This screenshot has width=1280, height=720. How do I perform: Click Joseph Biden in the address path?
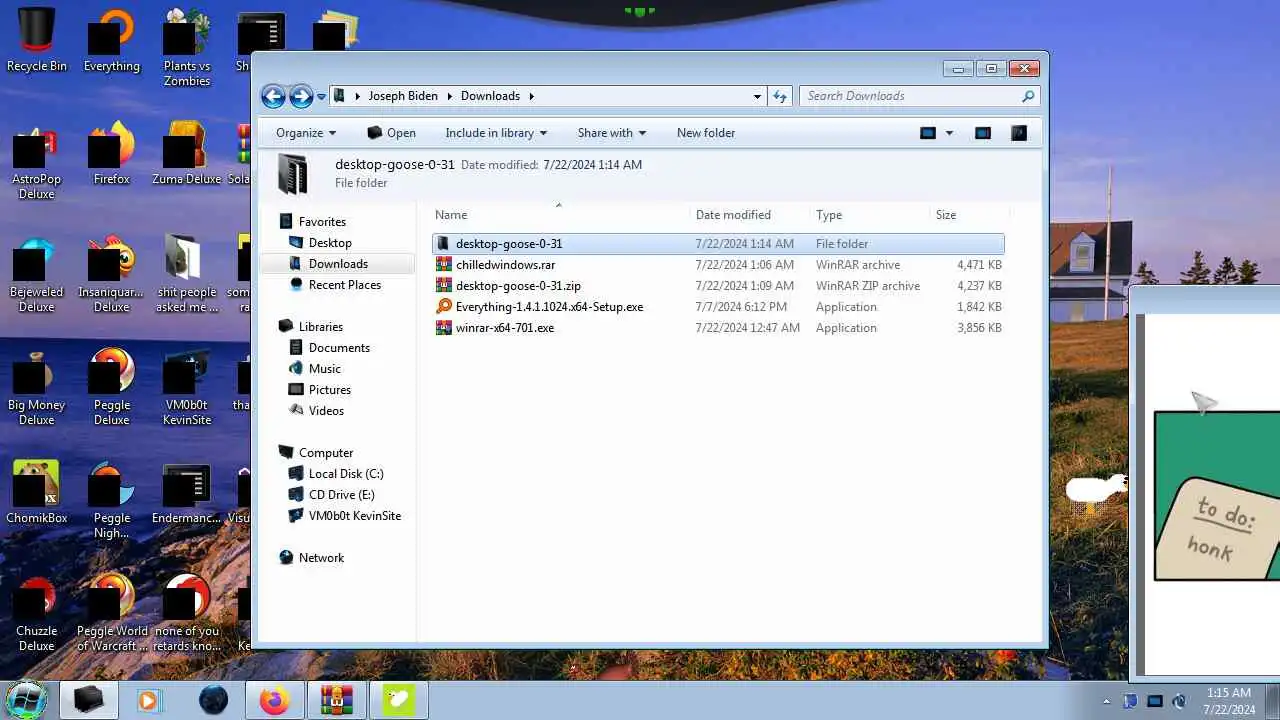(x=403, y=96)
